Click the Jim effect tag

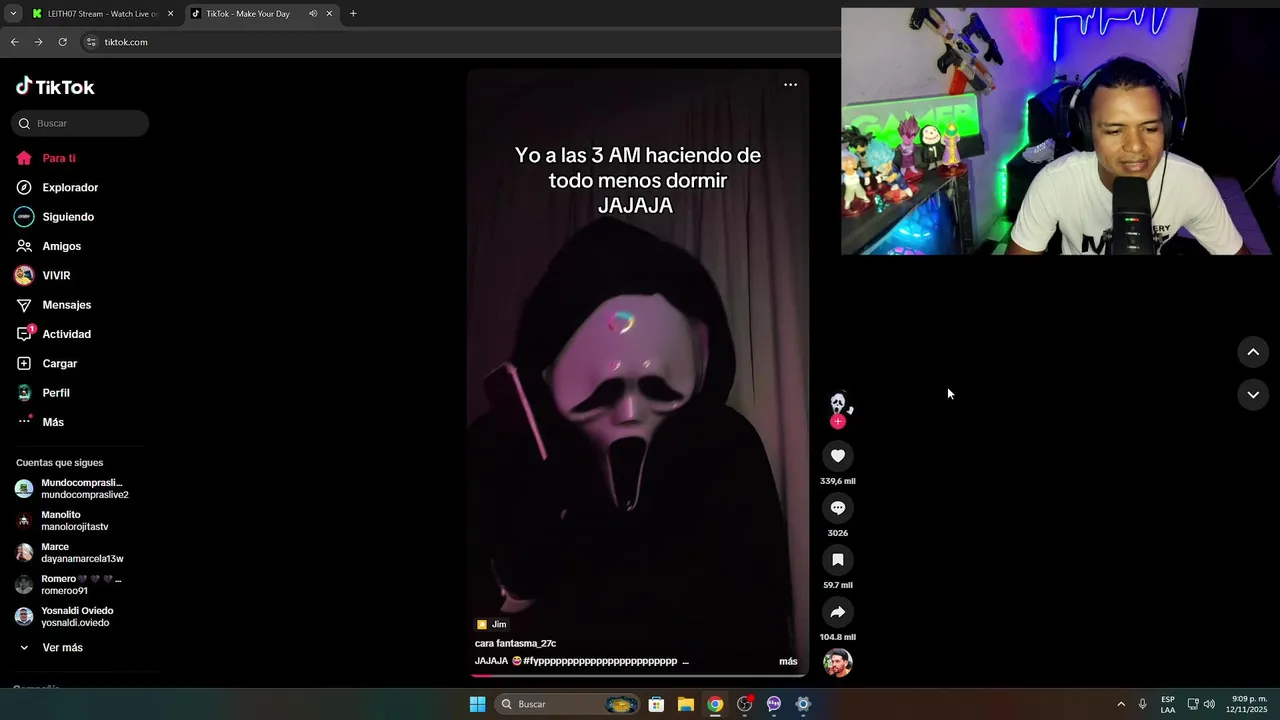491,624
